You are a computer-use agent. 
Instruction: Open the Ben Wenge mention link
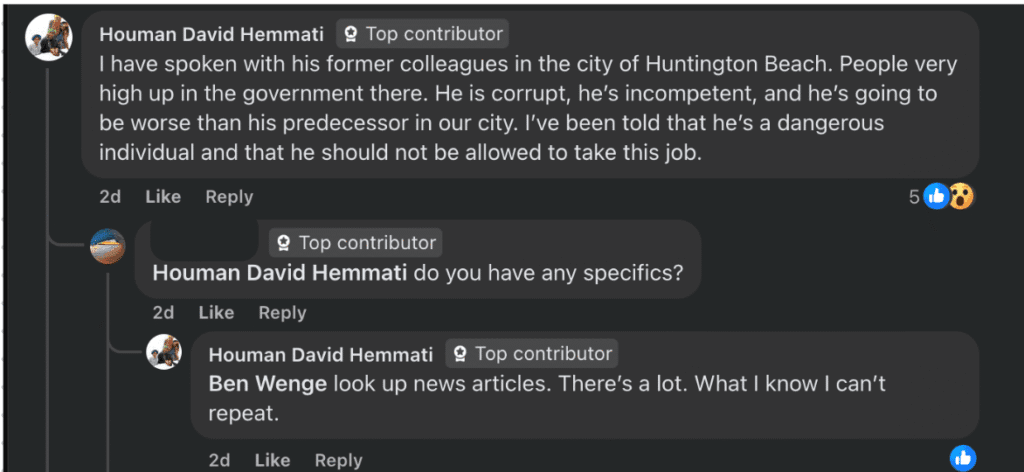coord(267,383)
